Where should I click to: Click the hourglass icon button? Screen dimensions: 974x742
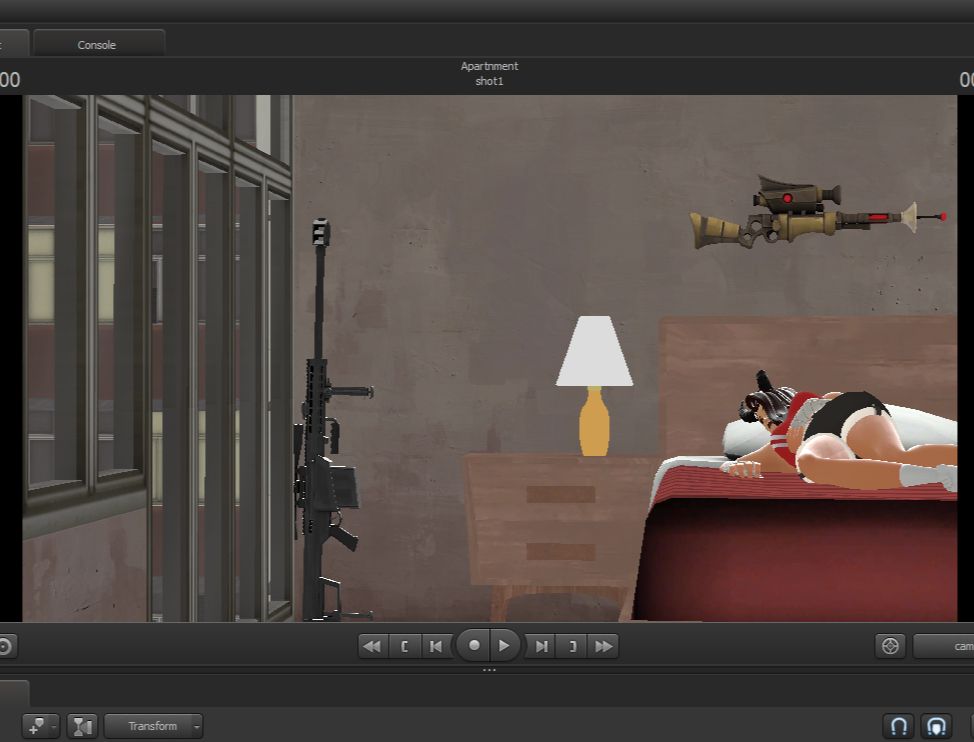click(82, 726)
